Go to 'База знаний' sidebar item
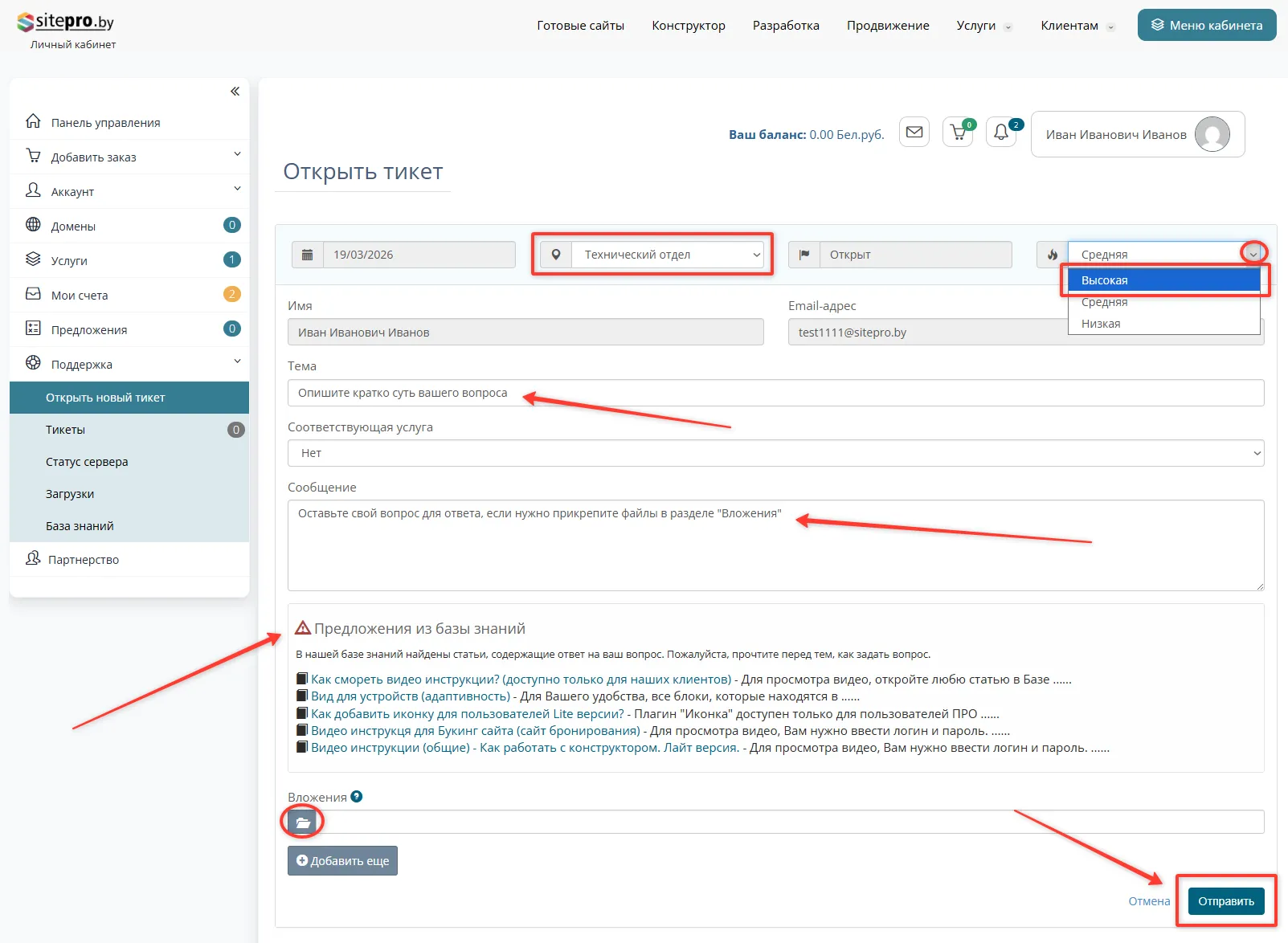This screenshot has height=943, width=1288. point(80,526)
